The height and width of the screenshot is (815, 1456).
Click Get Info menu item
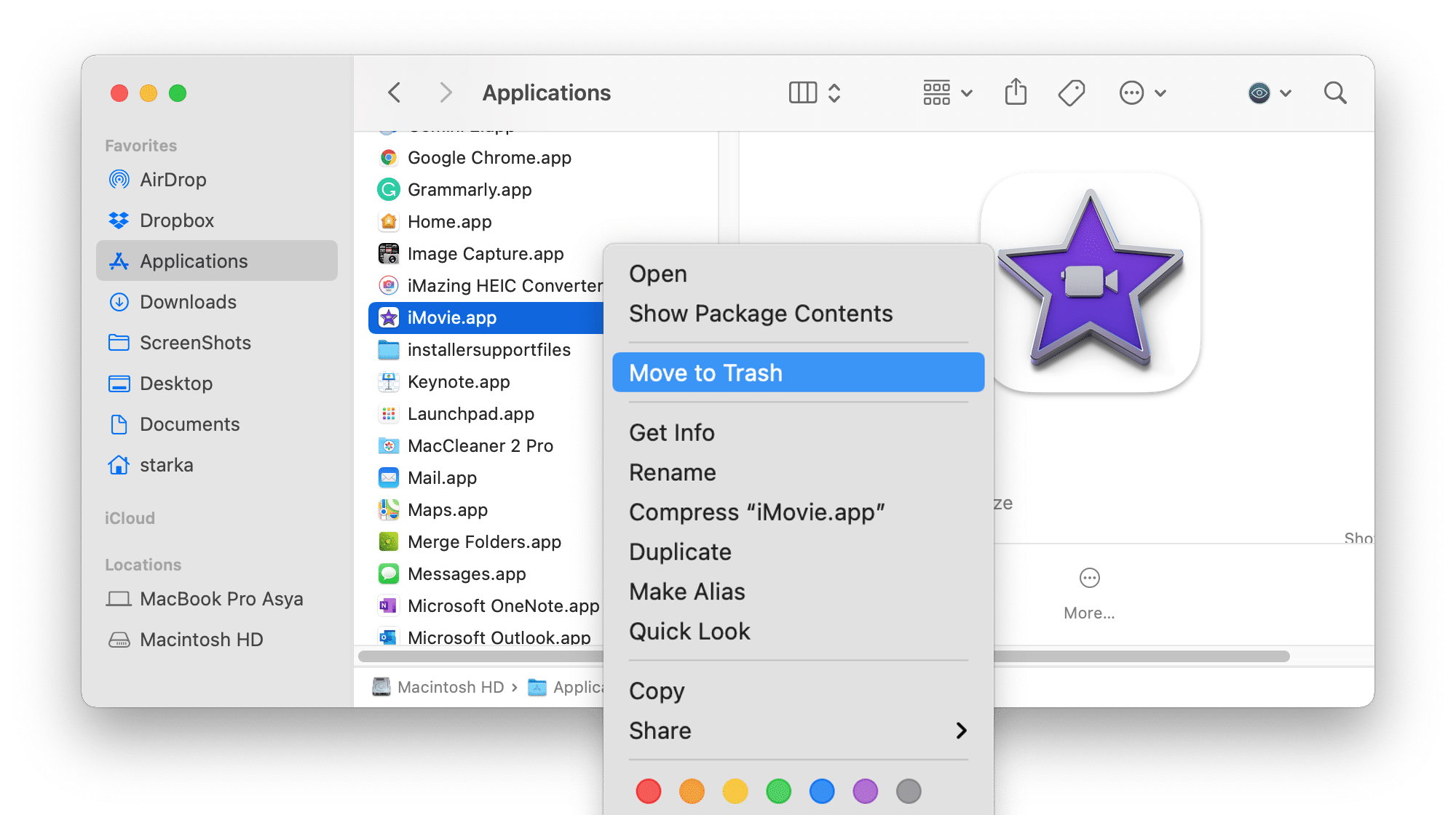click(x=672, y=432)
